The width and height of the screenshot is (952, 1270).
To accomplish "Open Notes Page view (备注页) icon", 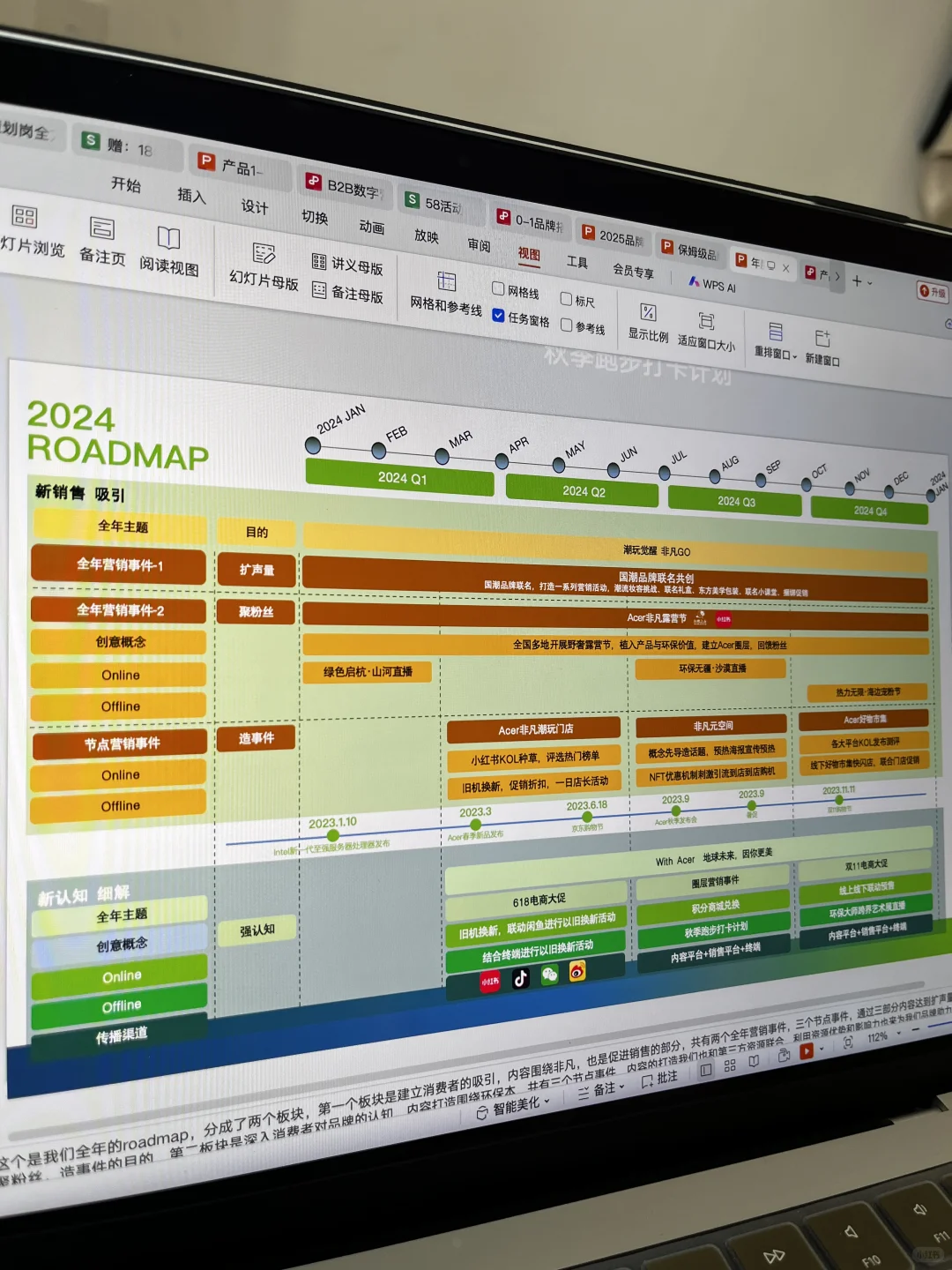I will click(102, 228).
